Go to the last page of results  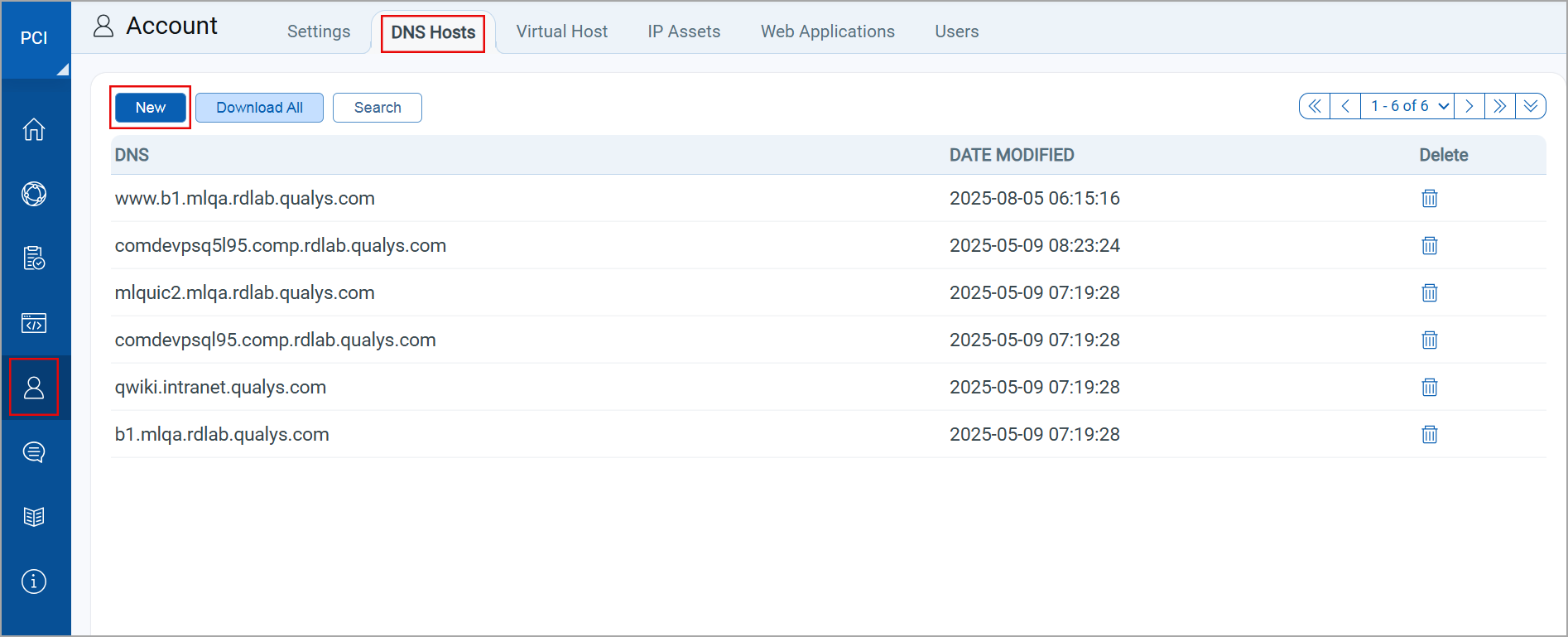click(1499, 106)
